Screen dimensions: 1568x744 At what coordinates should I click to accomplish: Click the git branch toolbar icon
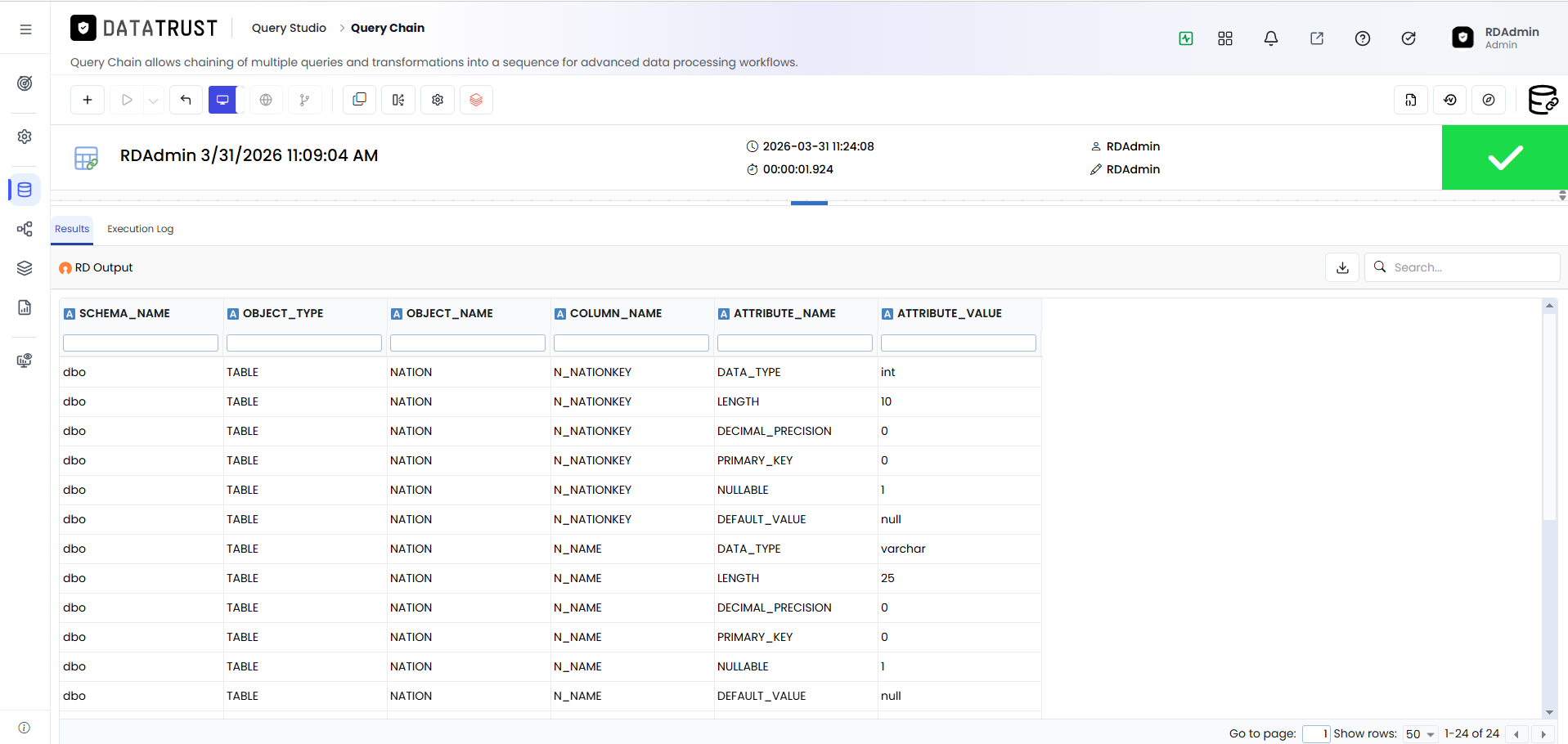[x=304, y=100]
